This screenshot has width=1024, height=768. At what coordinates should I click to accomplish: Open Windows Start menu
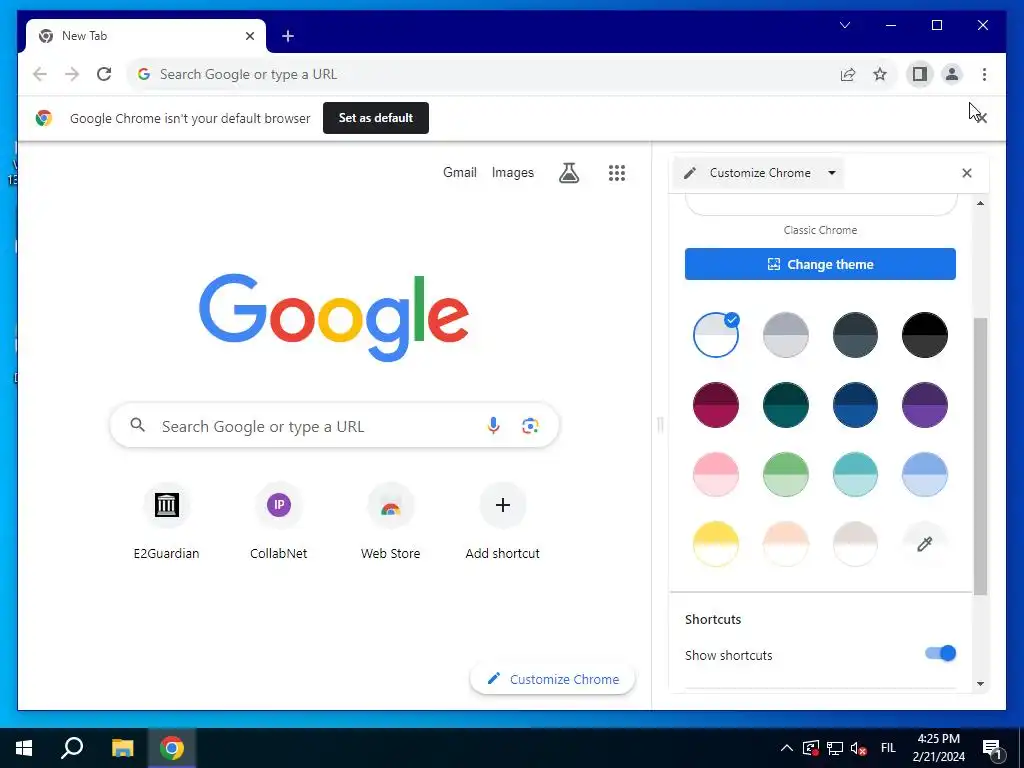pyautogui.click(x=24, y=748)
